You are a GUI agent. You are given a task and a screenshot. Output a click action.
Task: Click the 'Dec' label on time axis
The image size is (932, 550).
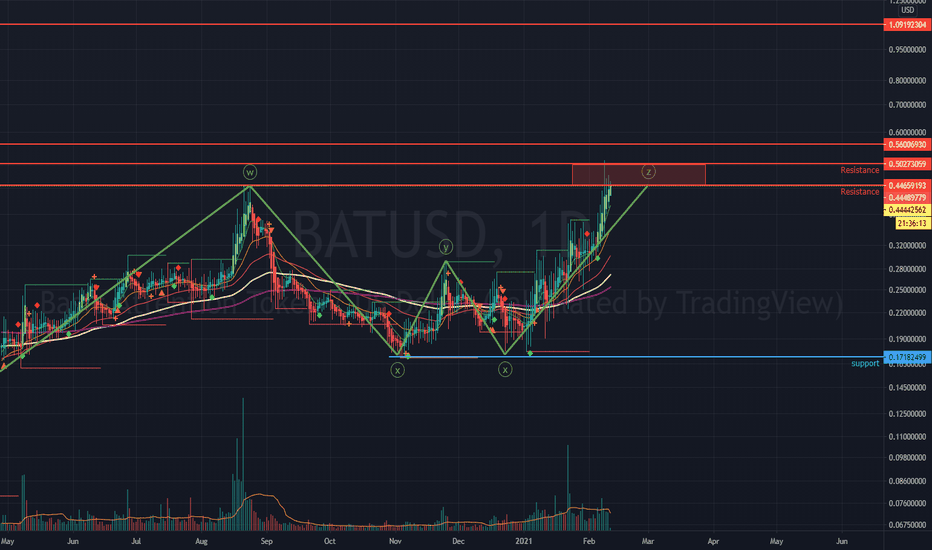[458, 541]
